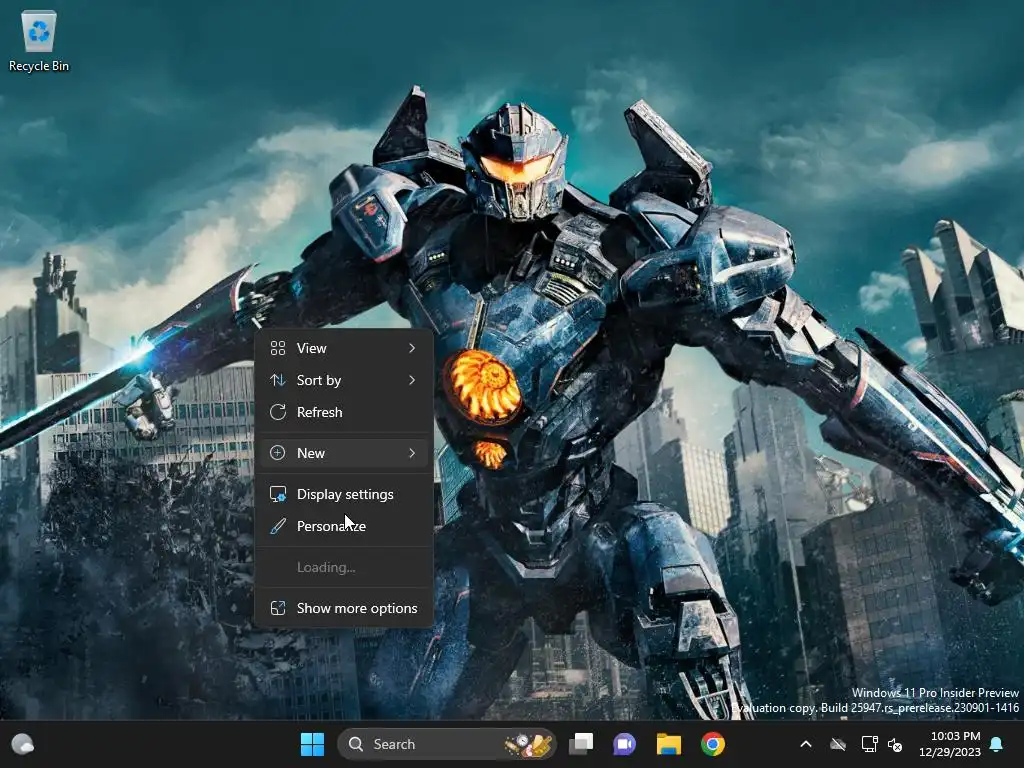Select Sort by in the context menu
The image size is (1024, 768).
pyautogui.click(x=344, y=380)
